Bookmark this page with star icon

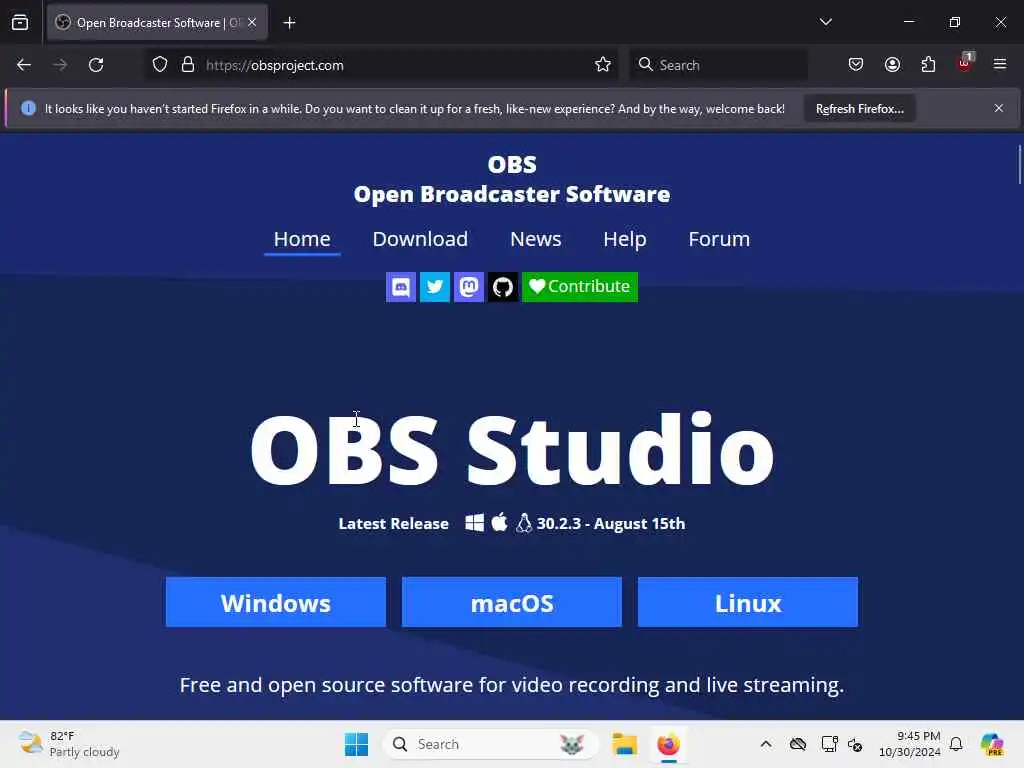[x=603, y=65]
